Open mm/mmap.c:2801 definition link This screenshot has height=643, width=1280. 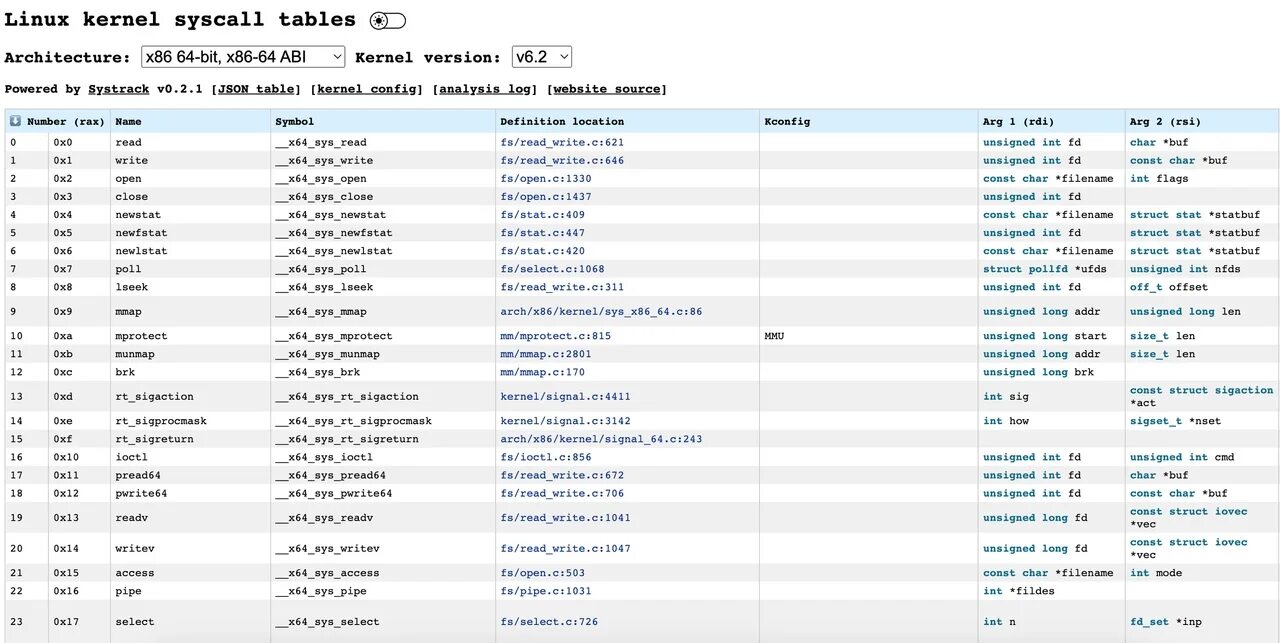[546, 353]
